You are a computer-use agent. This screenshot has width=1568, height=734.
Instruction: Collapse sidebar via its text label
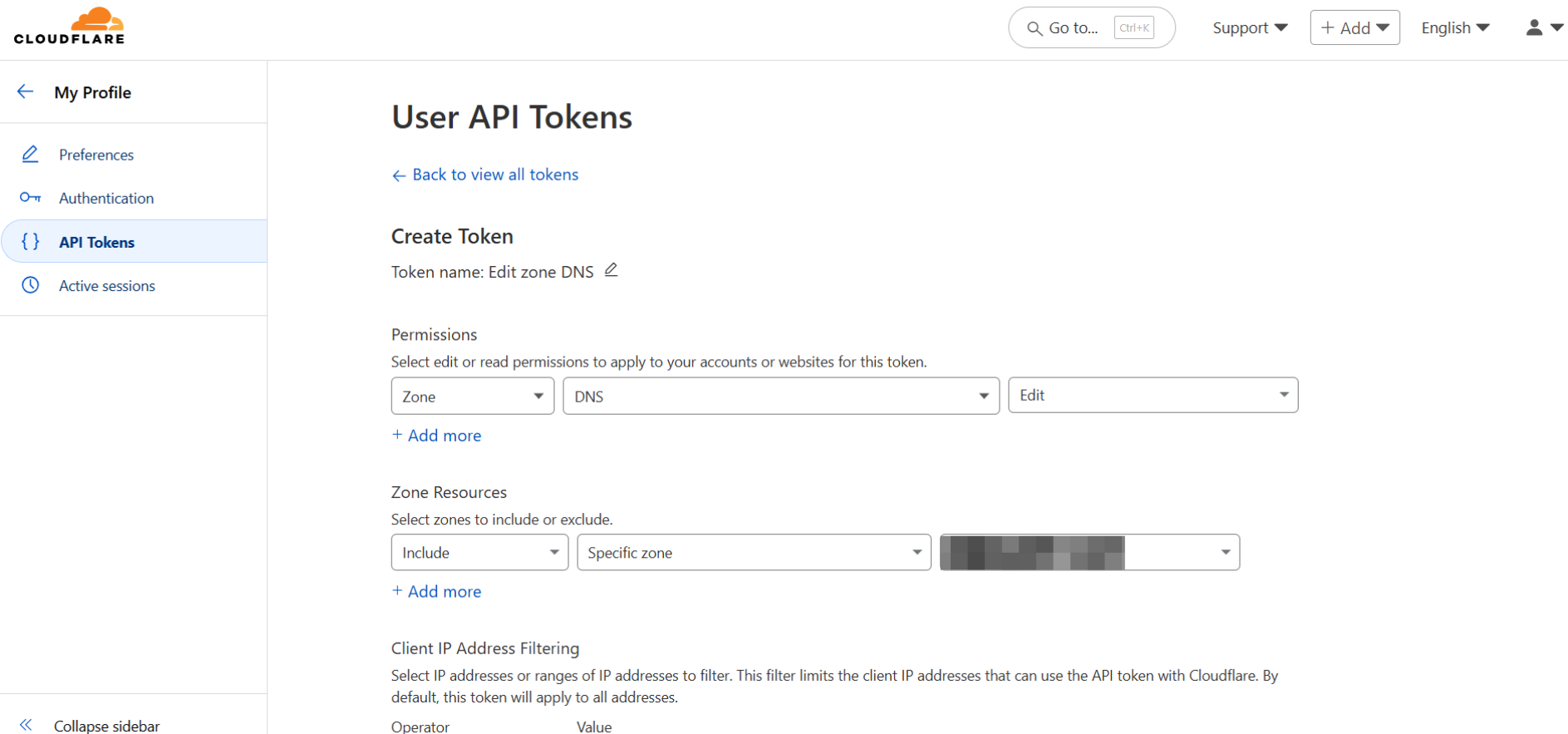[x=106, y=726]
